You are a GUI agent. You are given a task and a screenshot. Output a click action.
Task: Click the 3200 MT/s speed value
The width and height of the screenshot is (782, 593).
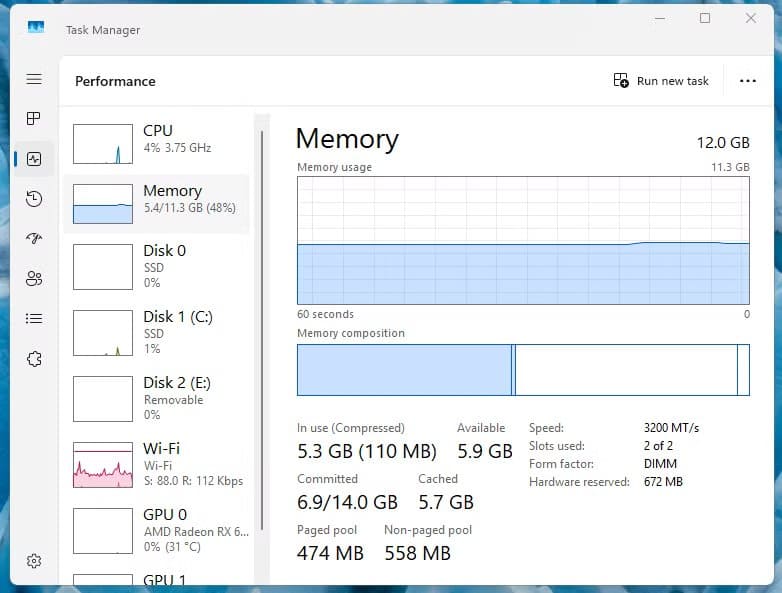(x=671, y=427)
